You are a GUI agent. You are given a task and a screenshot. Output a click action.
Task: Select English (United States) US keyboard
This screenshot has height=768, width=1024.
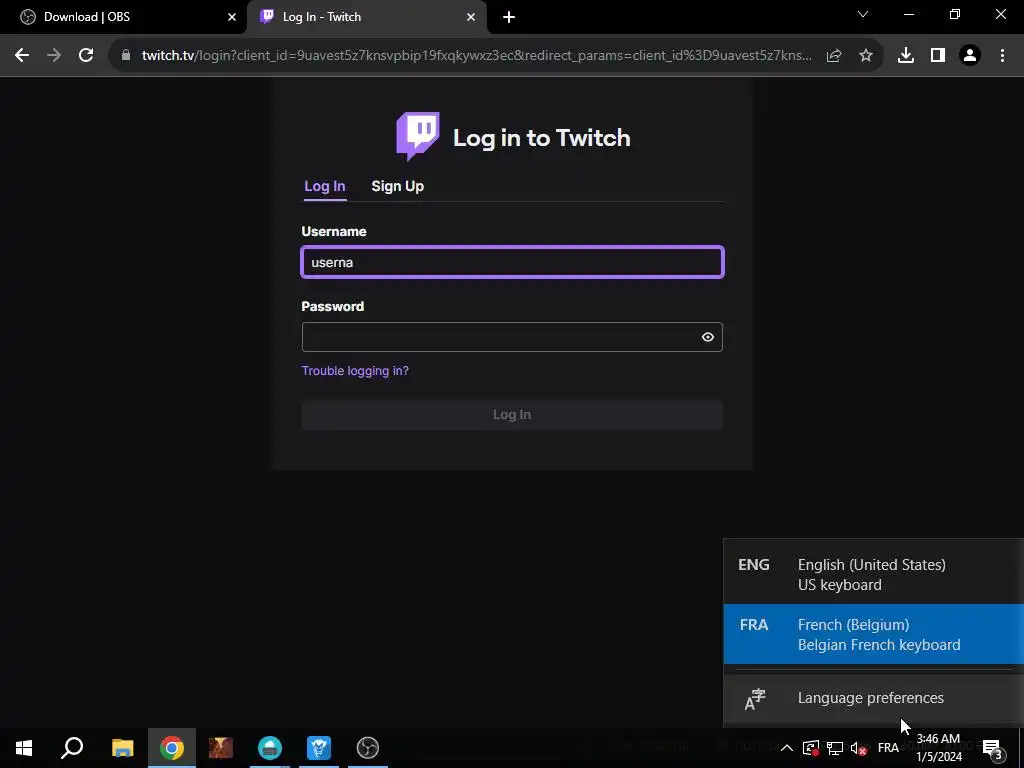pyautogui.click(x=874, y=574)
